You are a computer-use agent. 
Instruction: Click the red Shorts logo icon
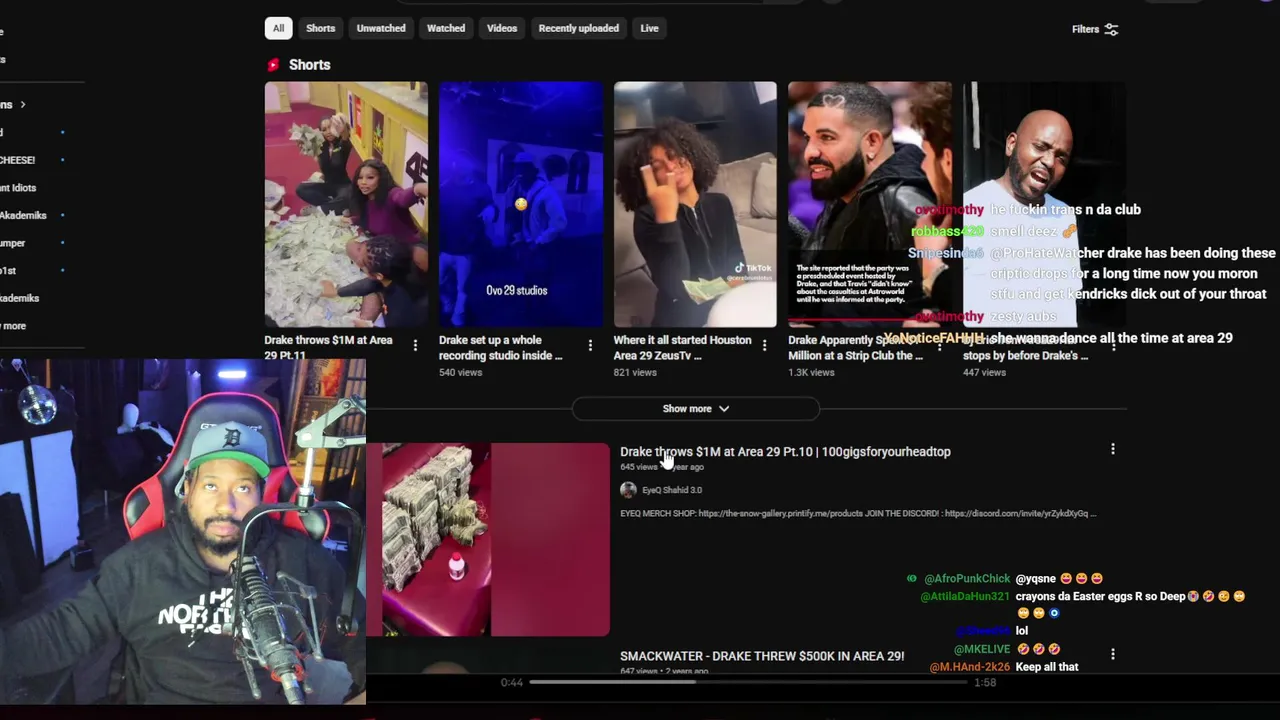(x=273, y=65)
